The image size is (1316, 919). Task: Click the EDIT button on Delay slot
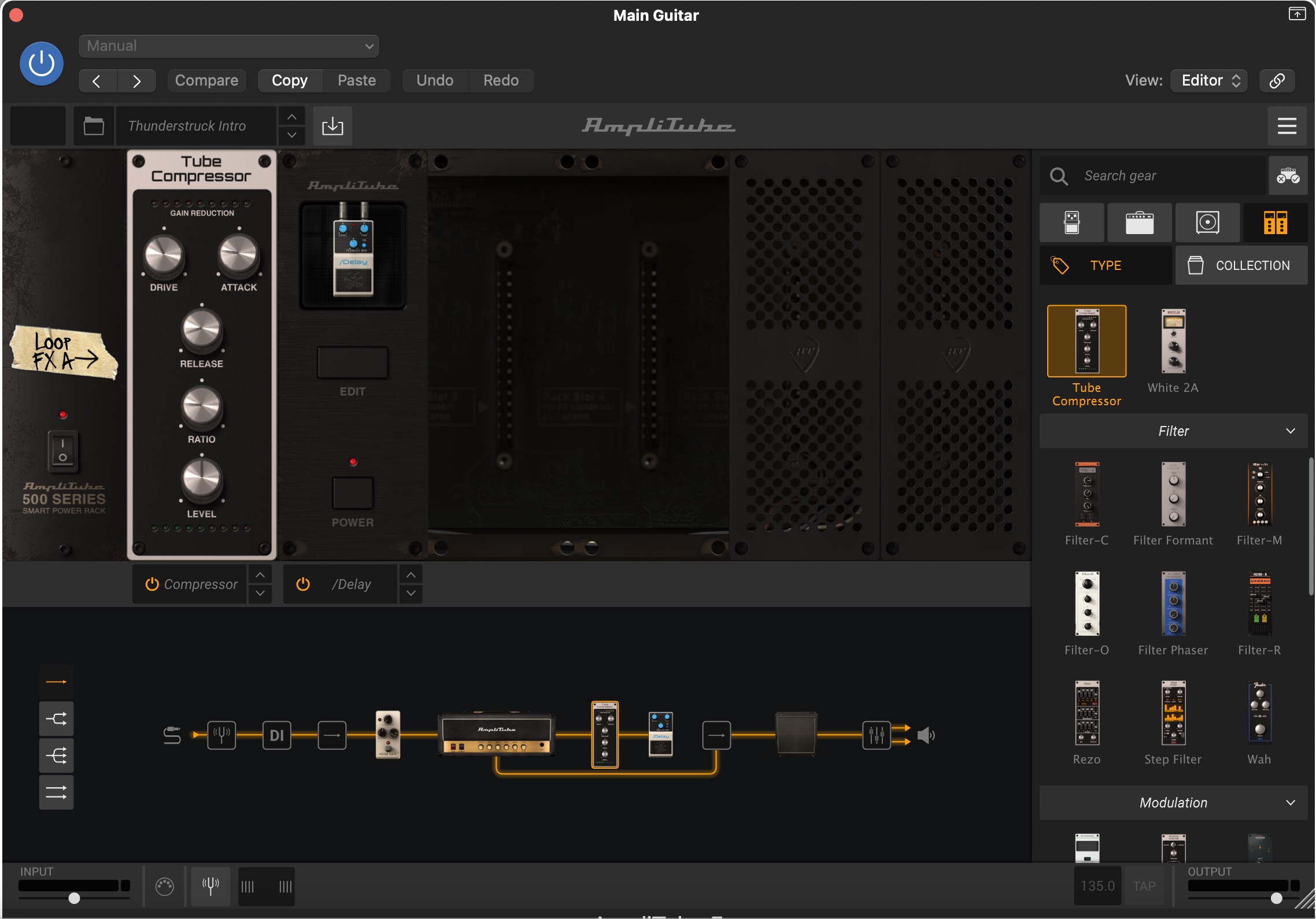coord(352,363)
